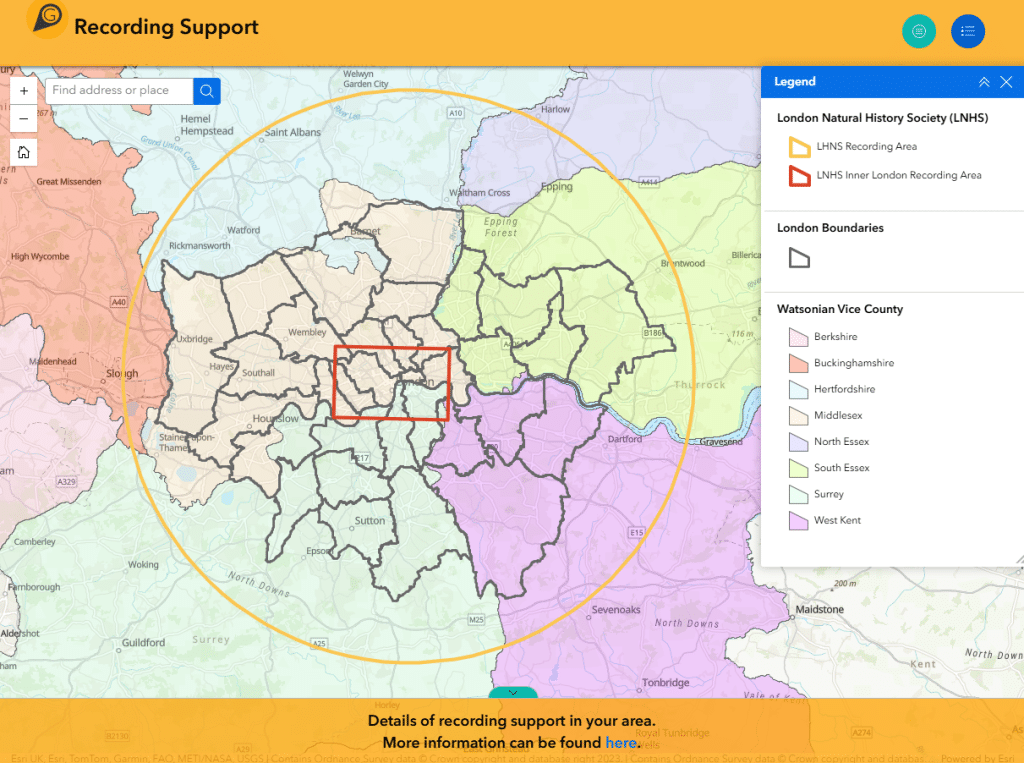Click 'London Natural History Society (LNHS)' heading
The height and width of the screenshot is (763, 1024).
coord(882,118)
